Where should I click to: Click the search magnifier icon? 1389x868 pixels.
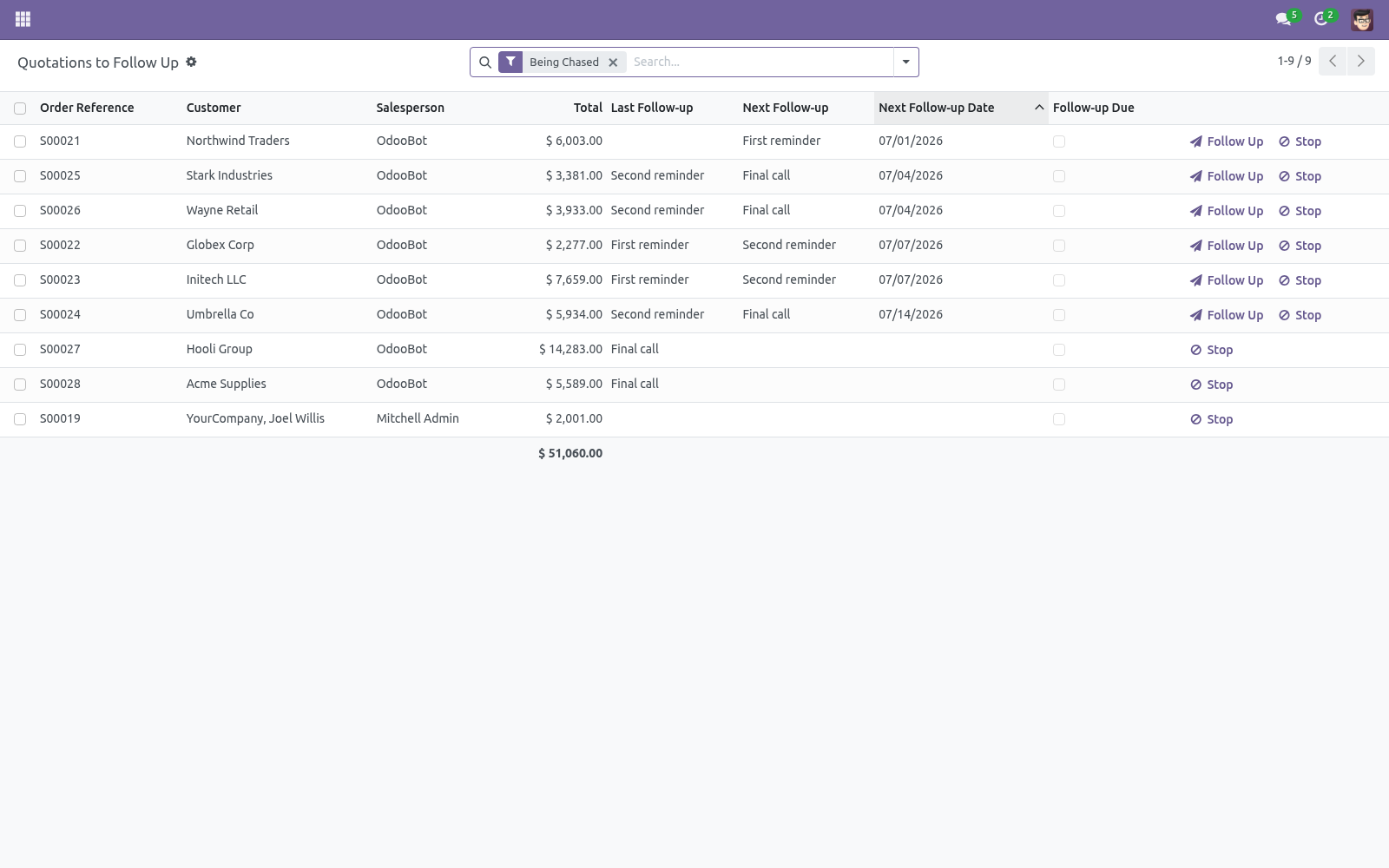485,62
